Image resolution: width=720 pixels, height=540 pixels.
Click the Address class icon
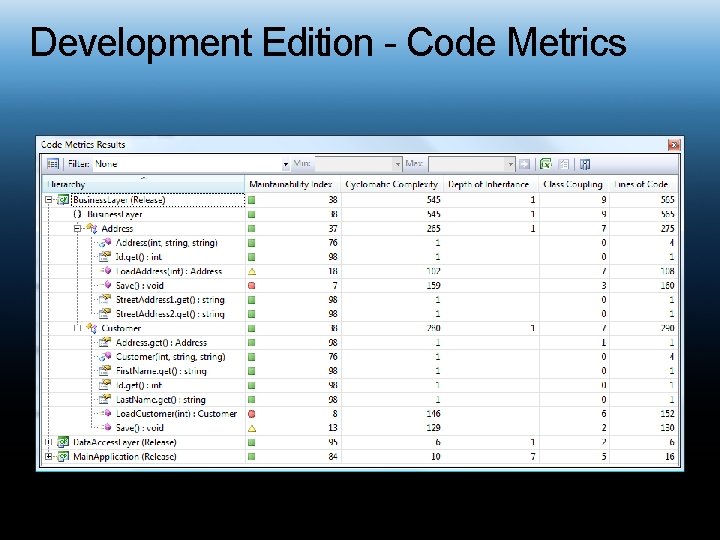91,228
